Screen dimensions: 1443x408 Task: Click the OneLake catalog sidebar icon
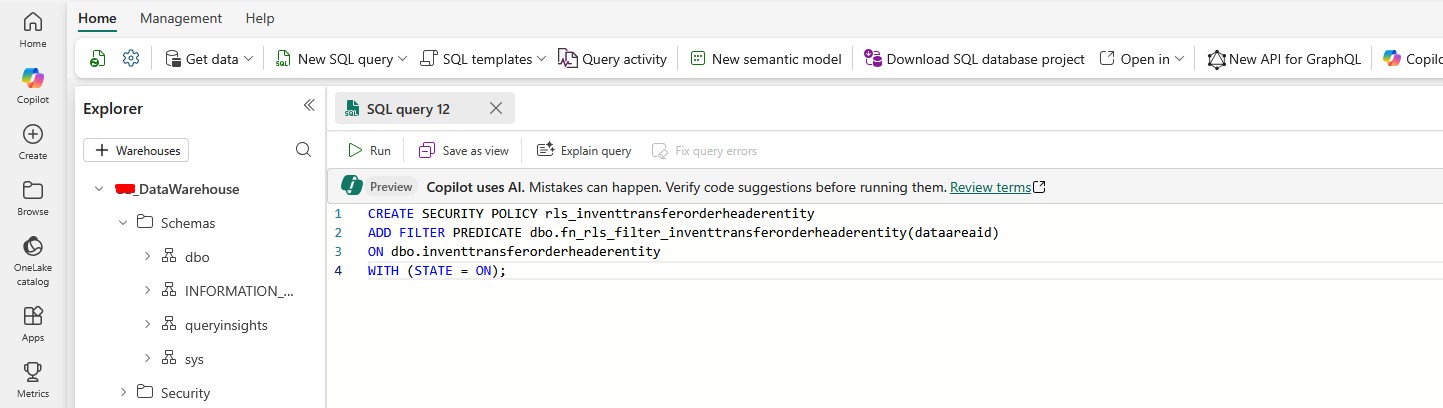pyautogui.click(x=32, y=246)
